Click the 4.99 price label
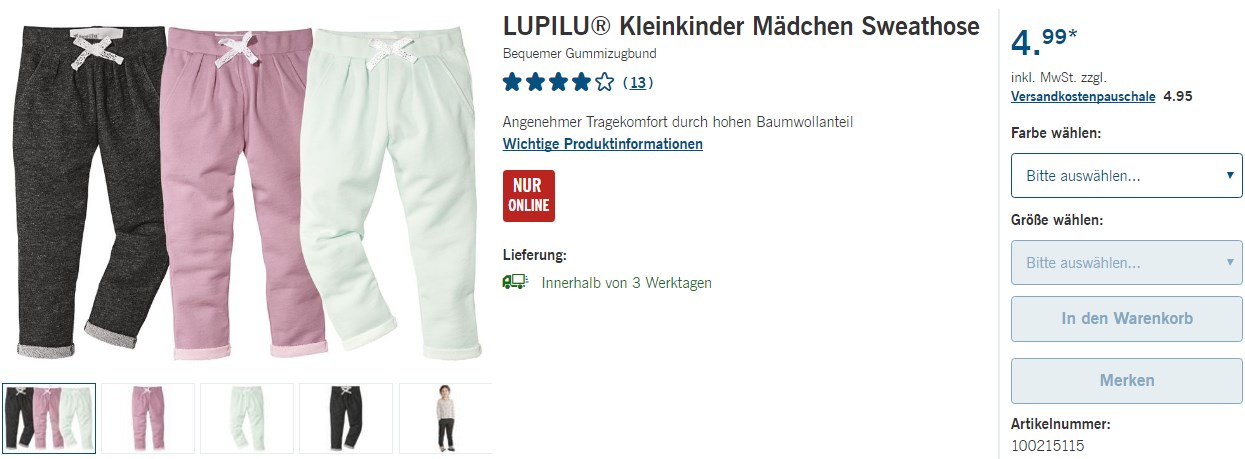Screen dimensions: 1245x459 pos(1044,43)
